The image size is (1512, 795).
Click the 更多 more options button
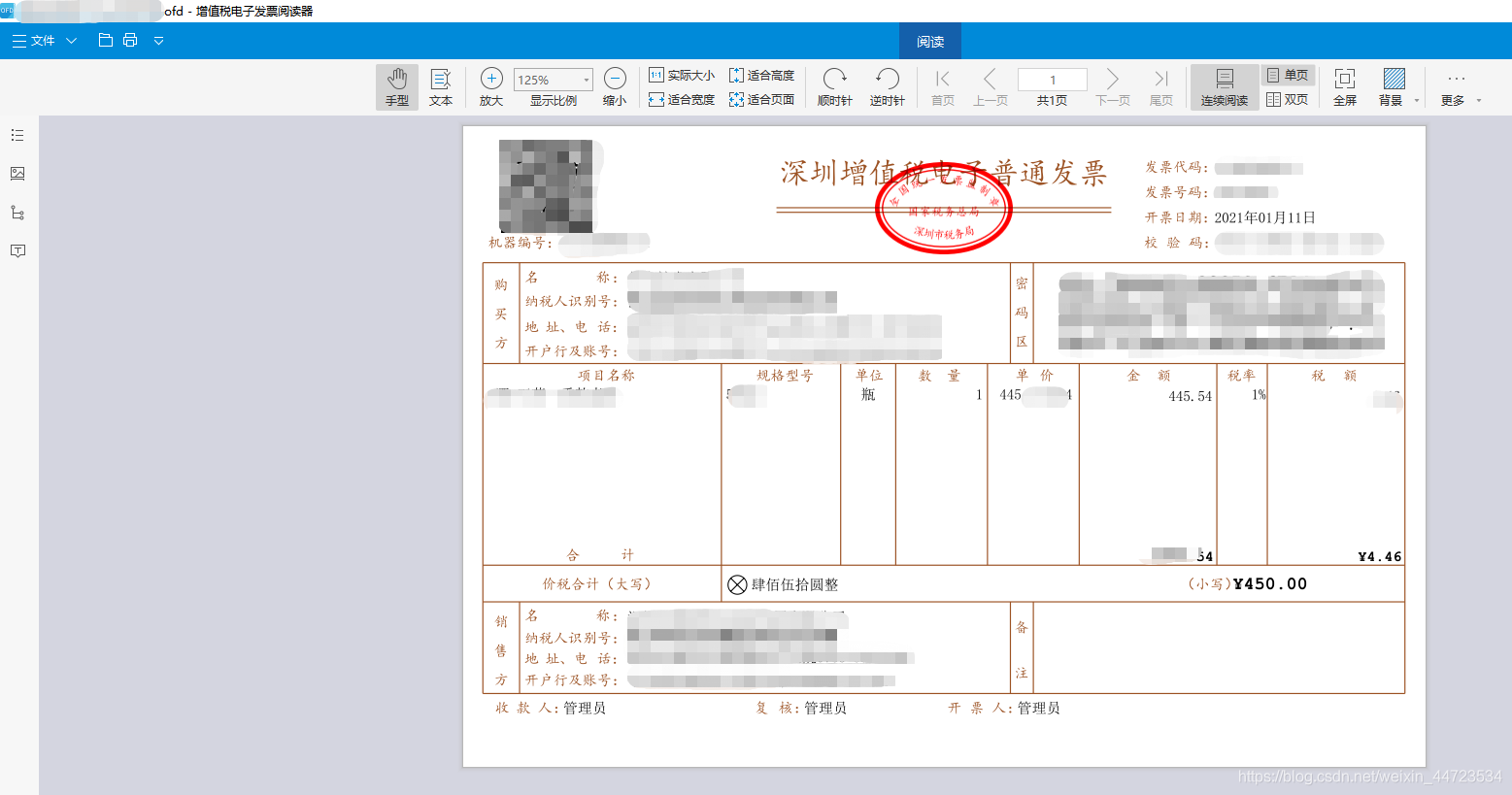click(1454, 86)
